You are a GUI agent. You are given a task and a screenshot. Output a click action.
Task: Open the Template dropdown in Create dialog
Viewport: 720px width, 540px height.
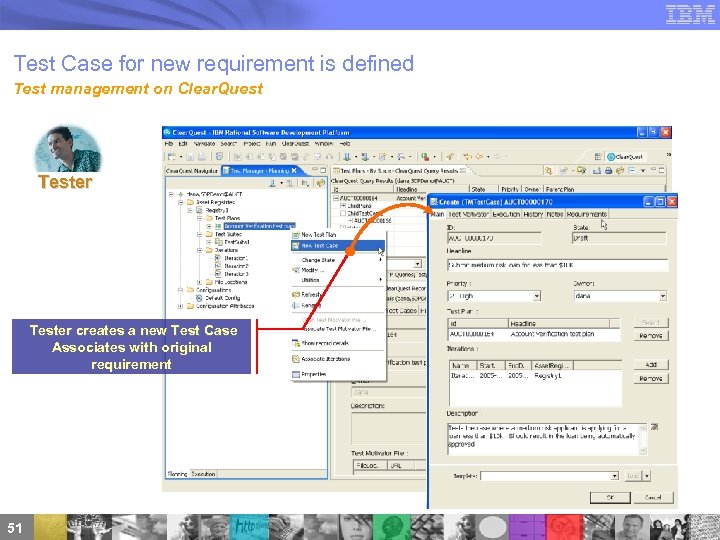point(614,476)
